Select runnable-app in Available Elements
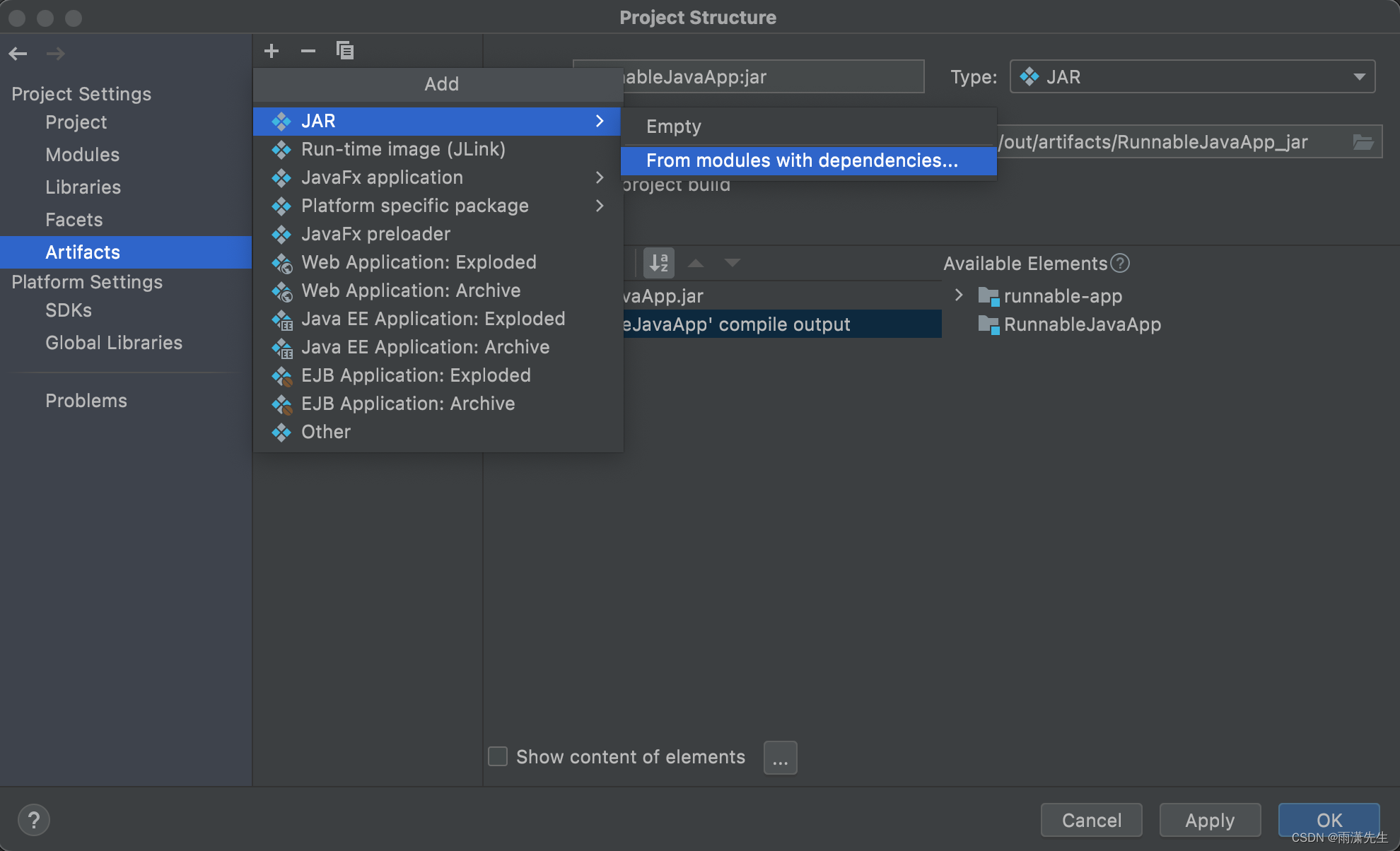Image resolution: width=1400 pixels, height=851 pixels. point(1063,296)
